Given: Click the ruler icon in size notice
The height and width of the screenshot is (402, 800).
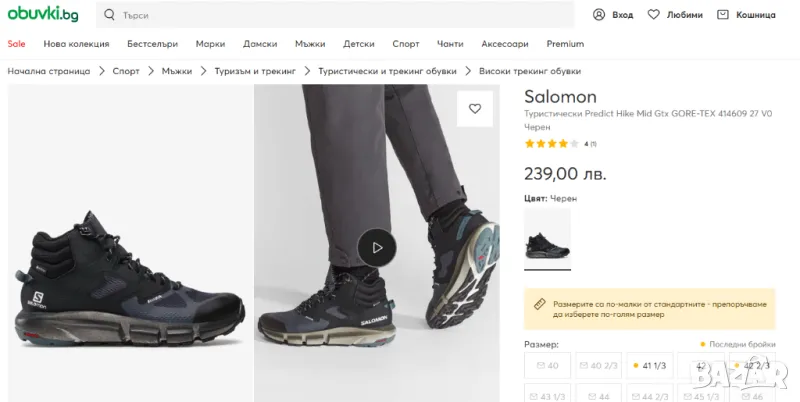Looking at the screenshot, I should click(540, 304).
